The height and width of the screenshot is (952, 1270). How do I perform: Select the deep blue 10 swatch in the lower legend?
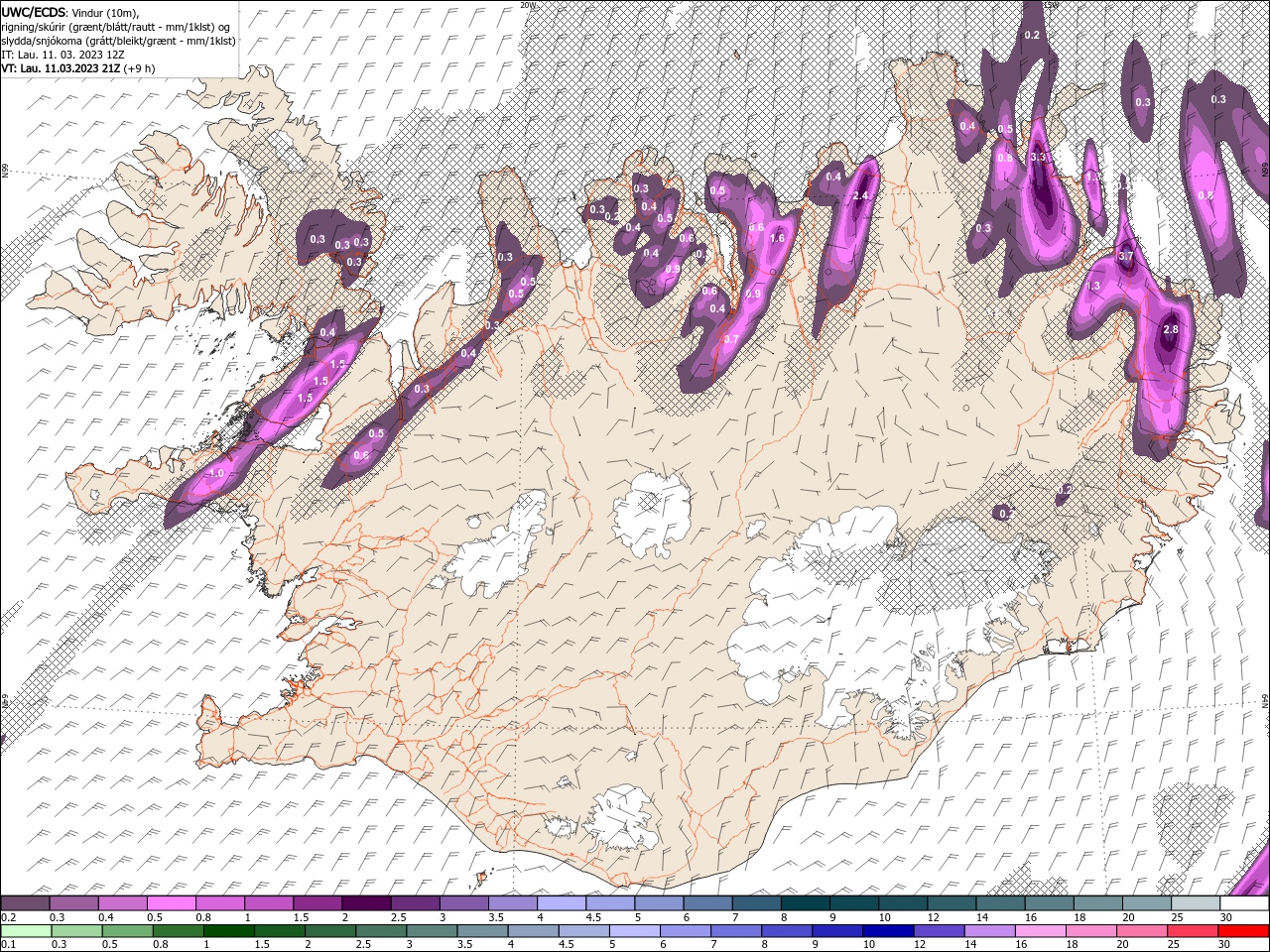click(x=888, y=931)
